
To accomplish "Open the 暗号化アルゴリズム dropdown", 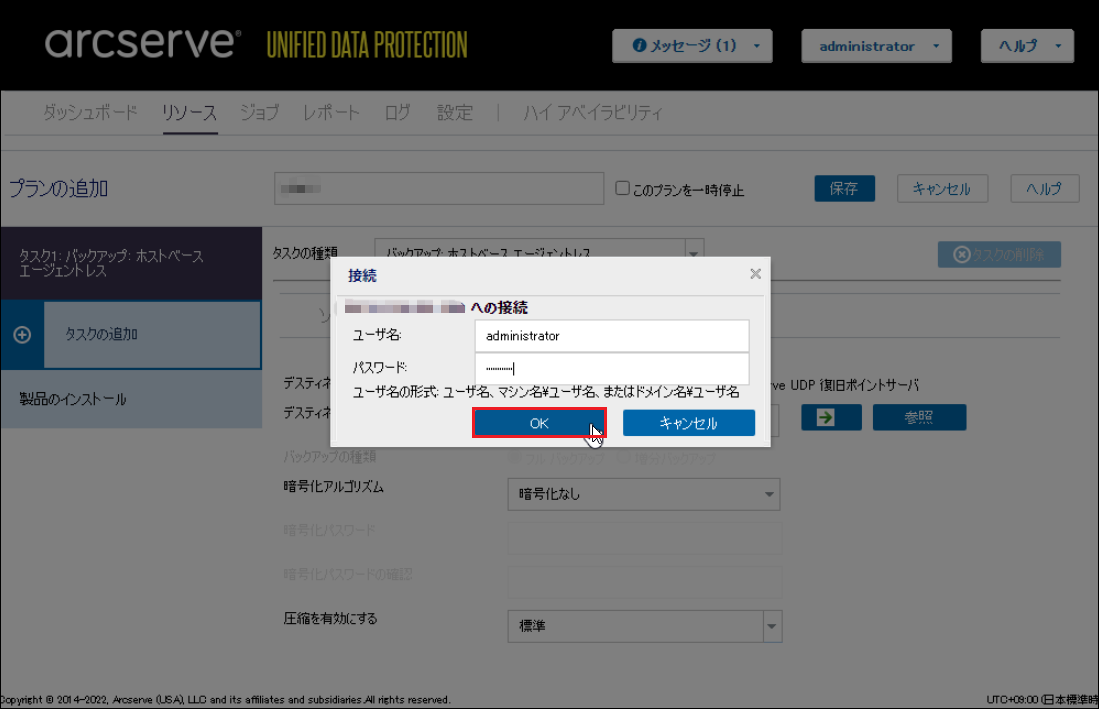I will tap(643, 494).
